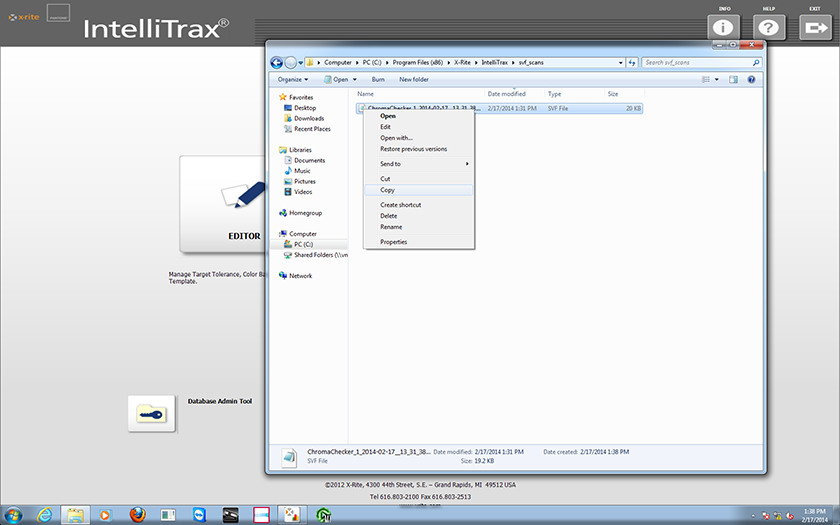
Task: Click the Open toolbar button
Action: click(x=336, y=79)
